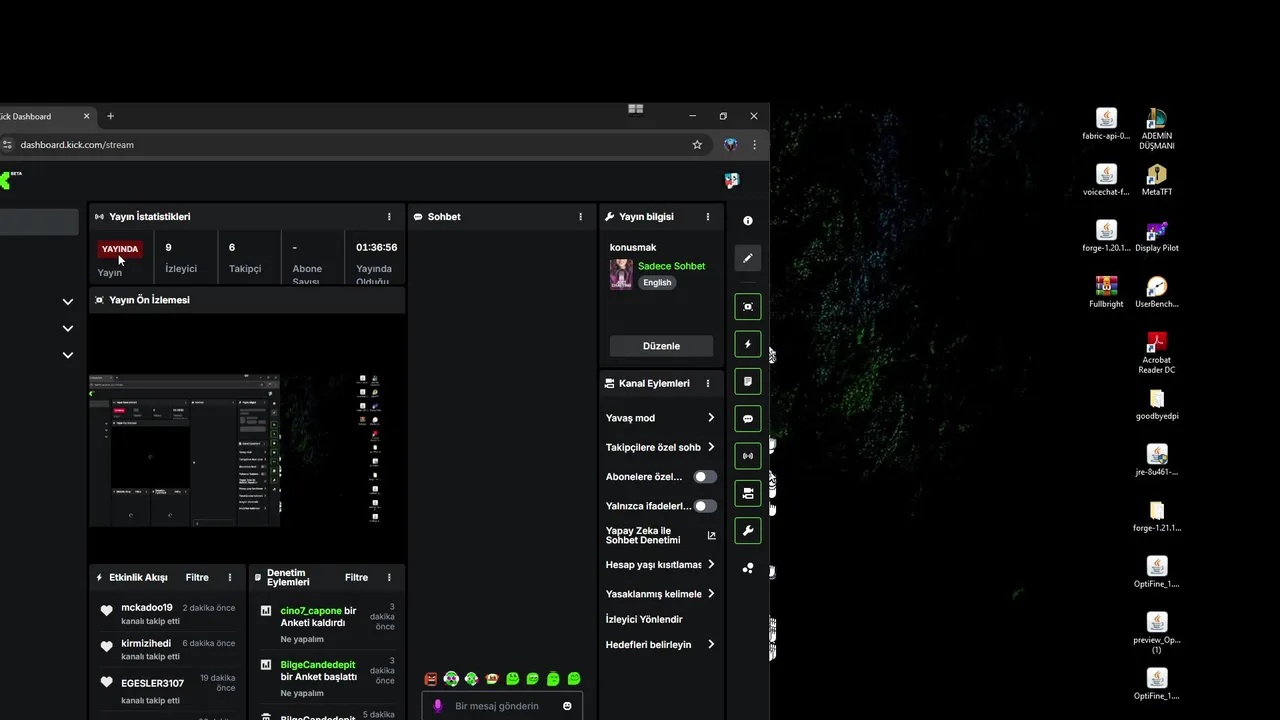Click the three-dots cluster icon below the wrench
The image size is (1280, 720).
[x=748, y=568]
